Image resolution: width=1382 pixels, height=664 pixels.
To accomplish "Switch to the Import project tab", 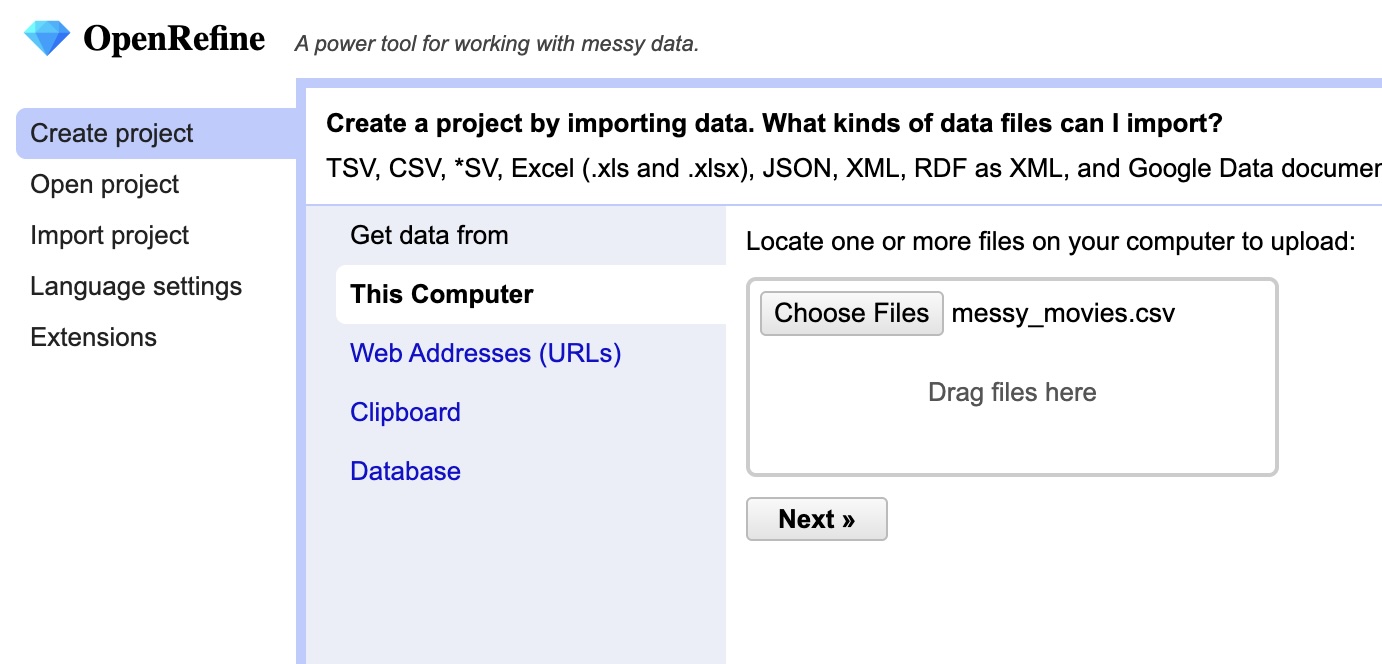I will [x=110, y=235].
